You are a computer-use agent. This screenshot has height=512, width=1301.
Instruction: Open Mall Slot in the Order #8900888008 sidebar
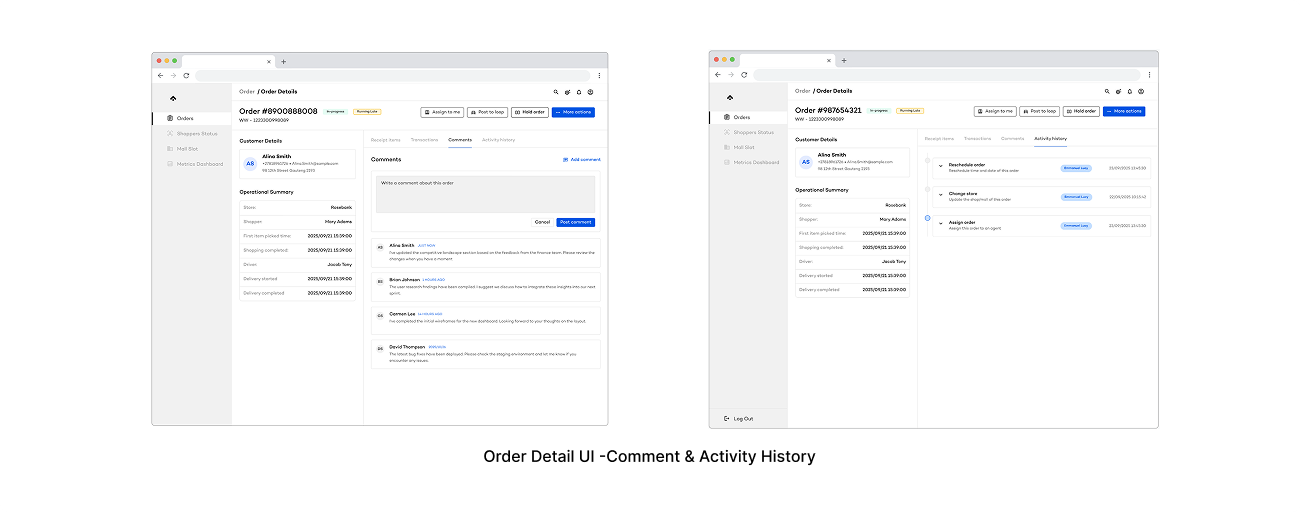point(185,148)
